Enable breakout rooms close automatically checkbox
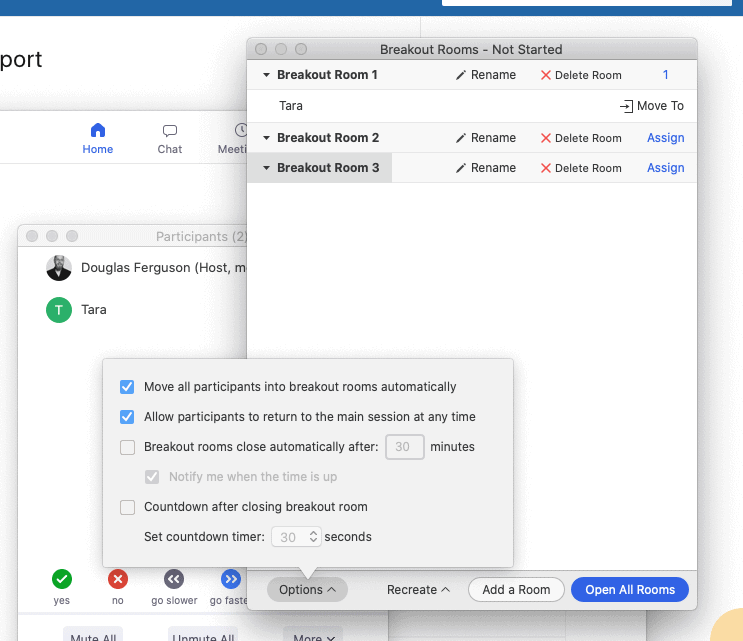The image size is (743, 641). pos(127,447)
